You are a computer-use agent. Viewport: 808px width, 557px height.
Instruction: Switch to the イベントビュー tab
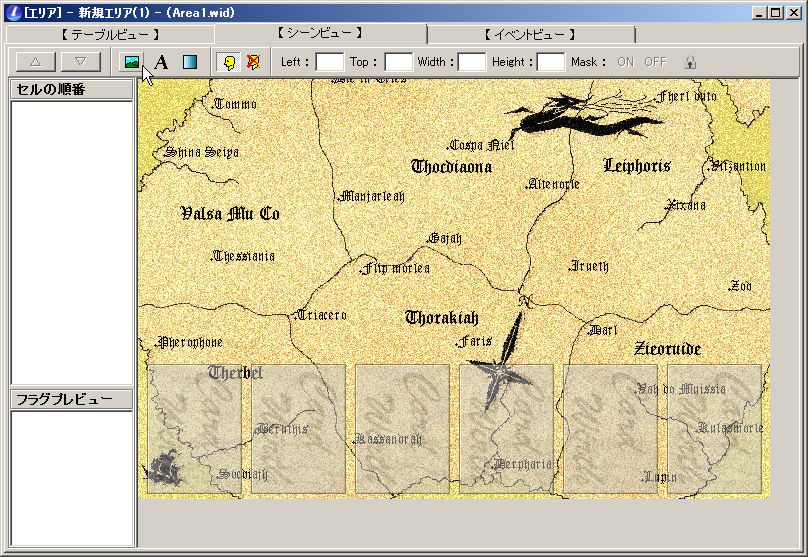point(531,35)
